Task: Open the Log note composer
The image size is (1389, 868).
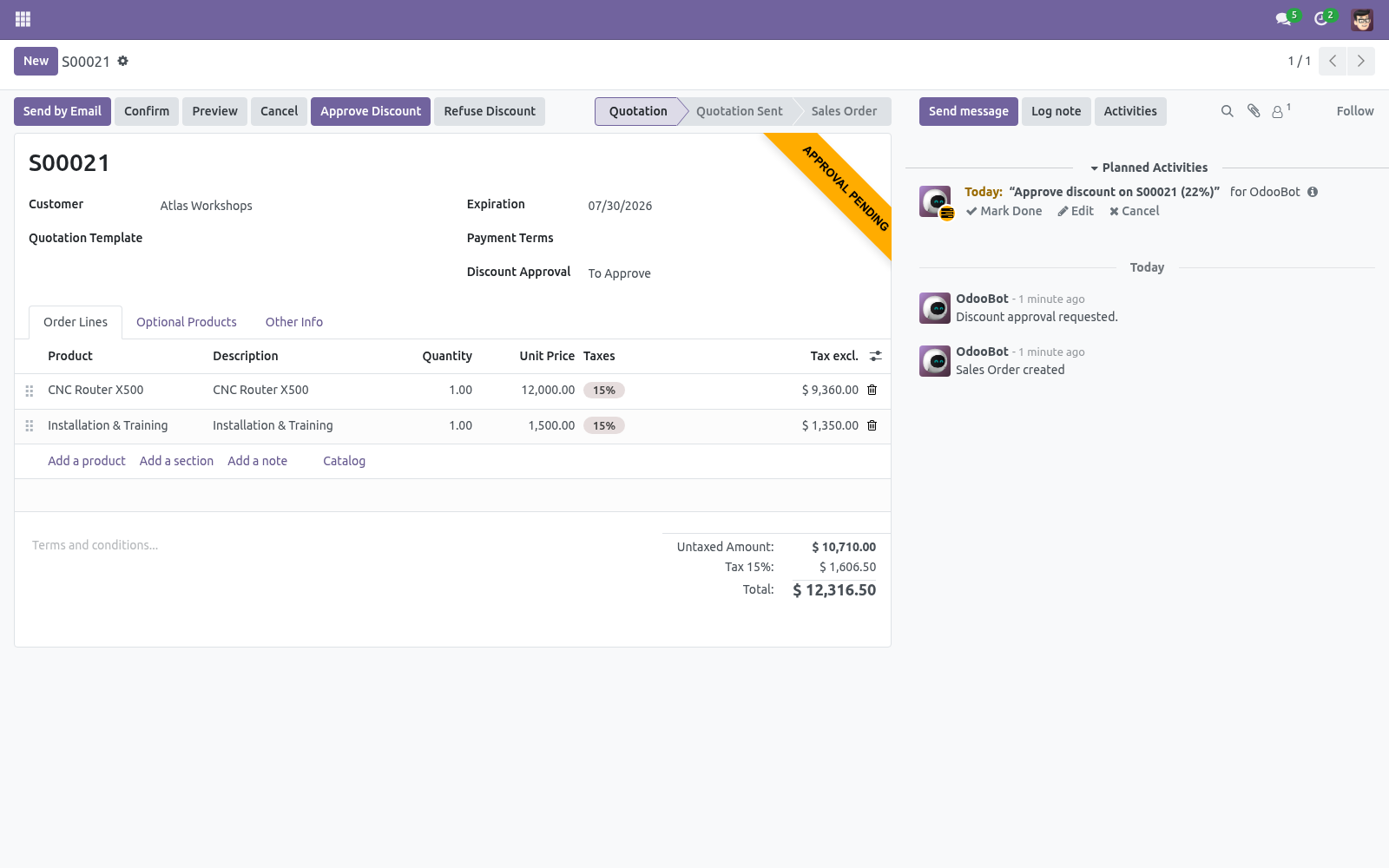Action: (x=1057, y=111)
